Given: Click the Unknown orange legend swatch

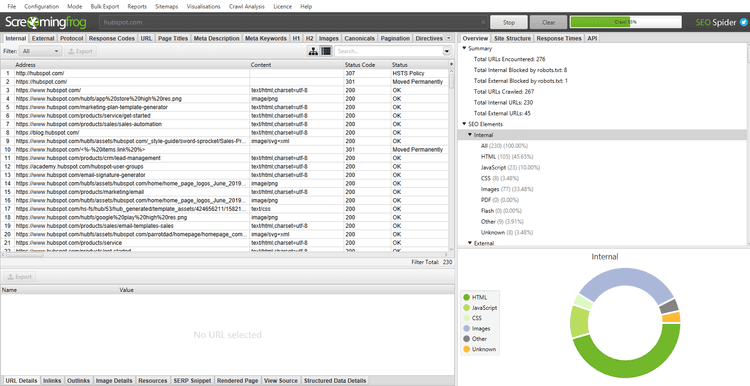Looking at the screenshot, I should pos(466,349).
